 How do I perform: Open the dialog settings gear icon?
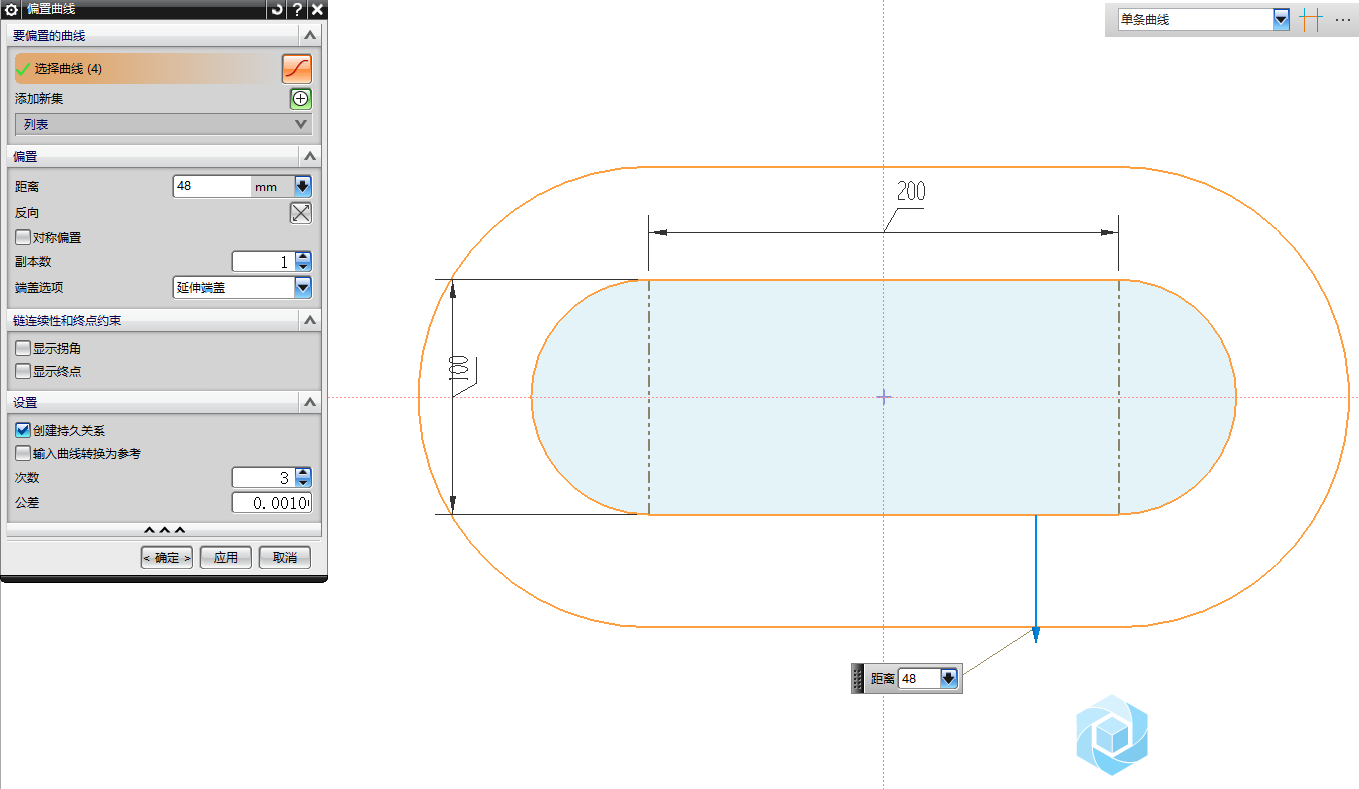coord(12,9)
